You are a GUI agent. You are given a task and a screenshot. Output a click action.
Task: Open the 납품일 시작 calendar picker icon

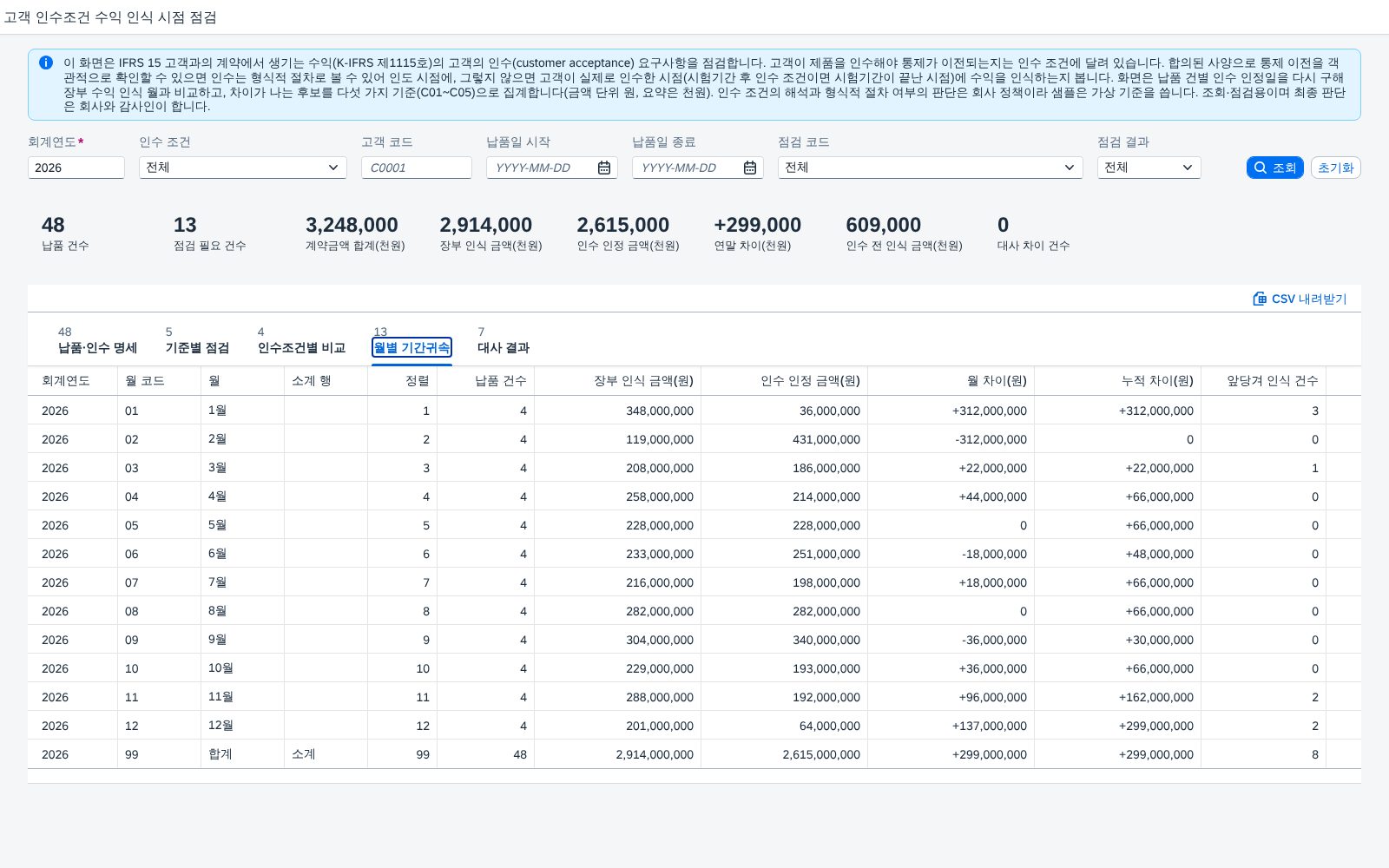(604, 168)
